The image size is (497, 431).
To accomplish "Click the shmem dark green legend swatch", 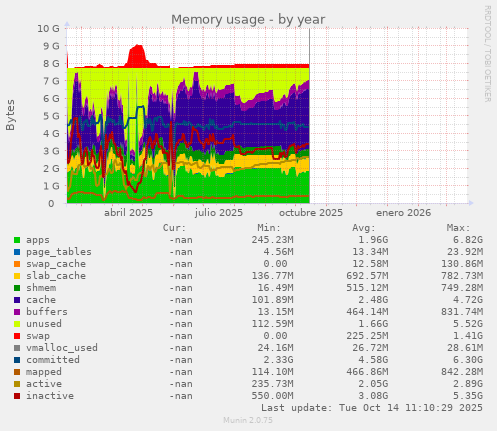I will click(x=17, y=288).
